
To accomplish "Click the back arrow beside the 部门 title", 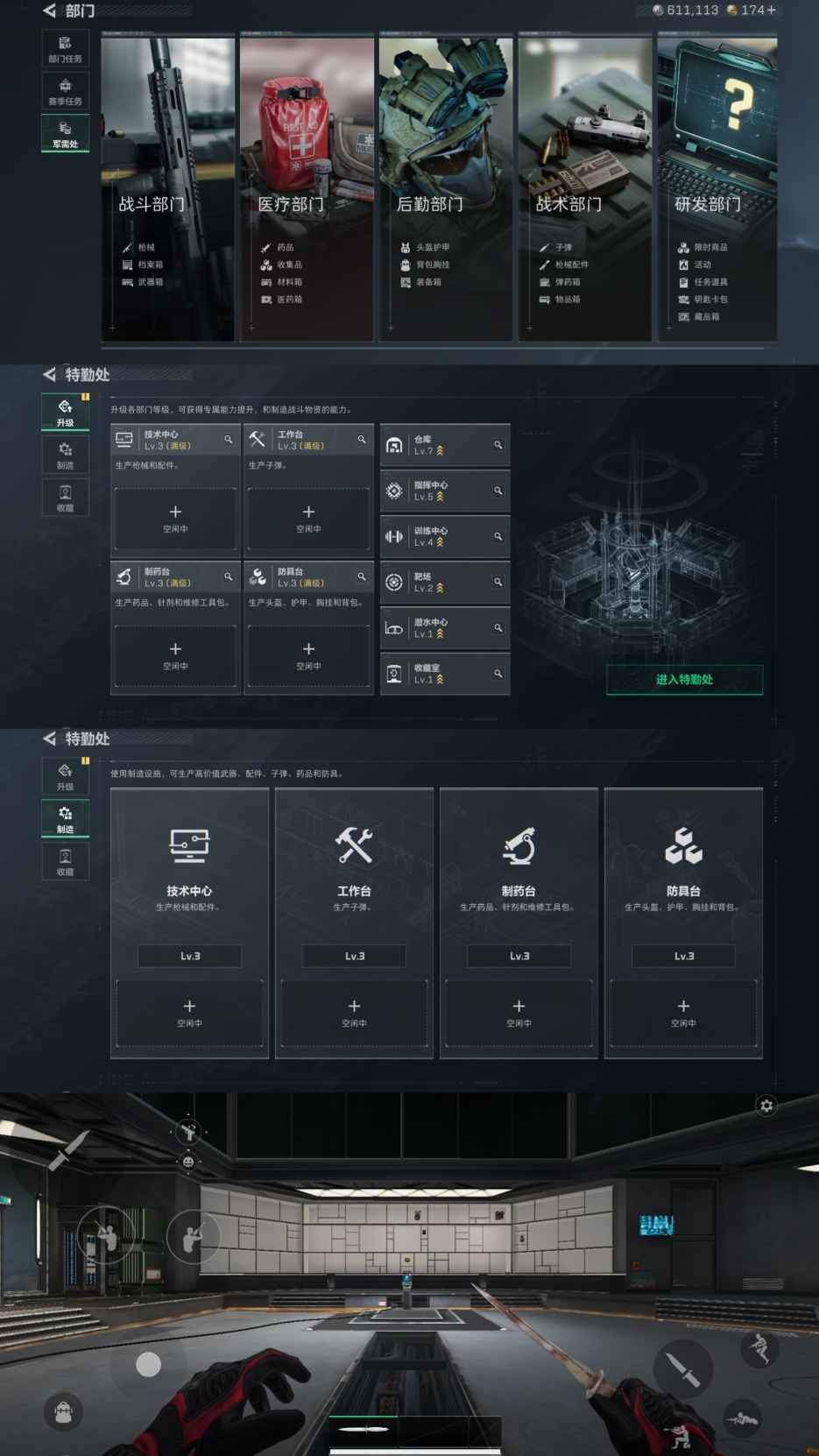I will click(x=49, y=11).
